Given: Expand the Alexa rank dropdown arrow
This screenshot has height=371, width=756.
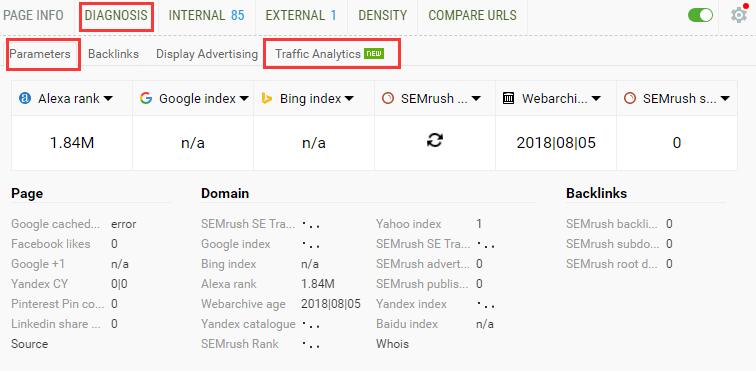Looking at the screenshot, I should point(108,99).
